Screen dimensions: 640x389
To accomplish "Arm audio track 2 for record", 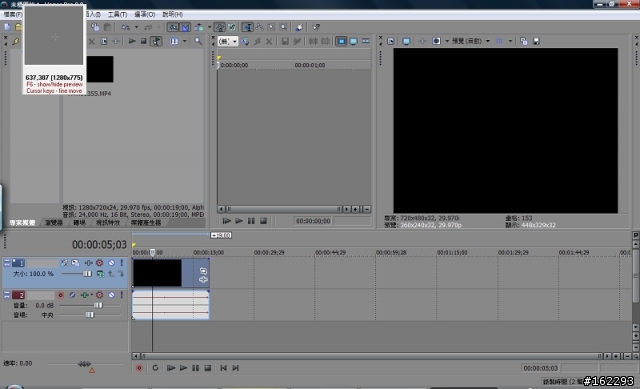I will pos(60,295).
